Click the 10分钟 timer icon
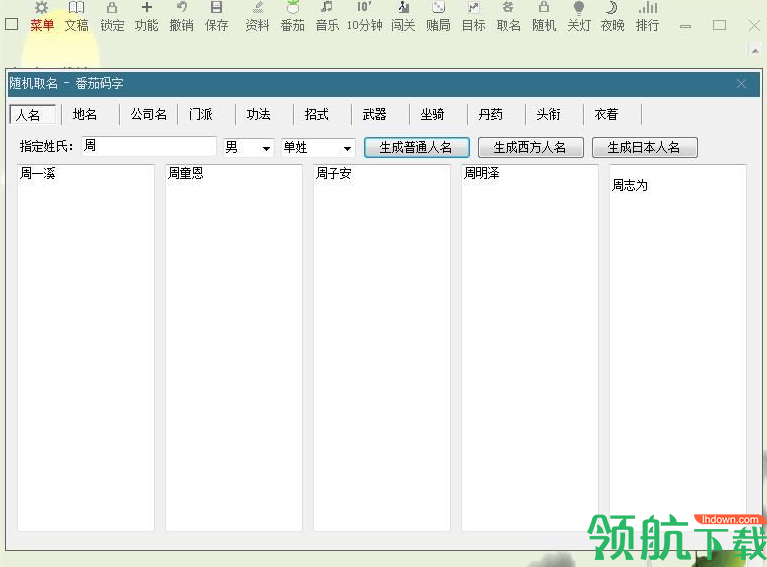Viewport: 767px width, 567px height. (x=364, y=16)
